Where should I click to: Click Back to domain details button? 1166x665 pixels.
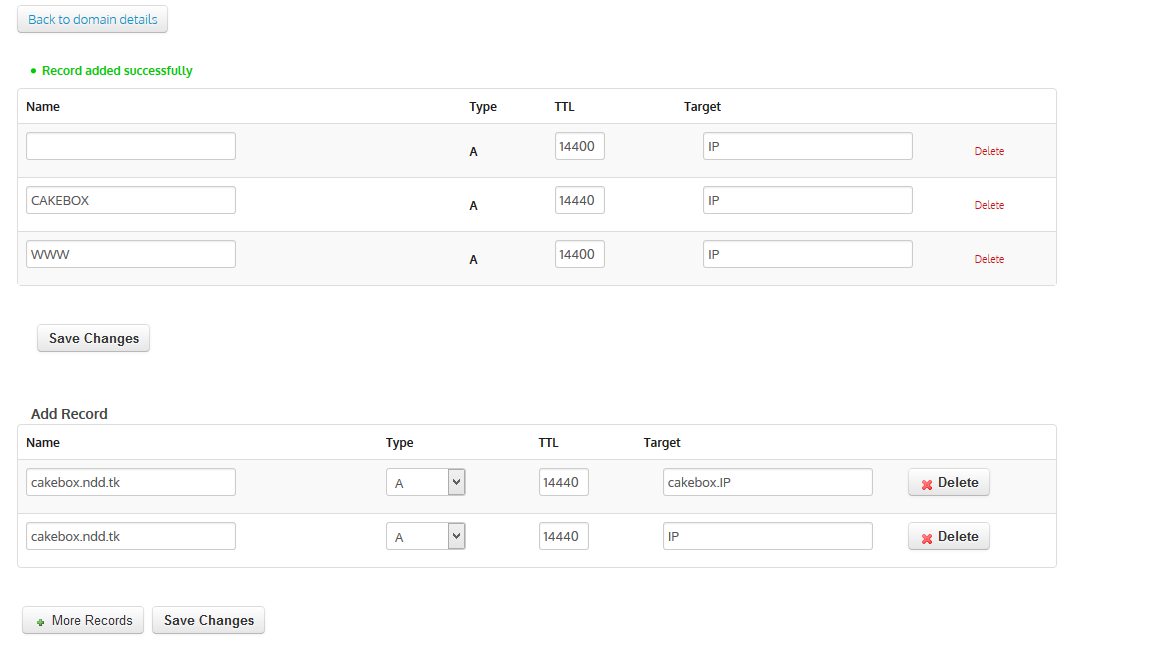pyautogui.click(x=92, y=19)
